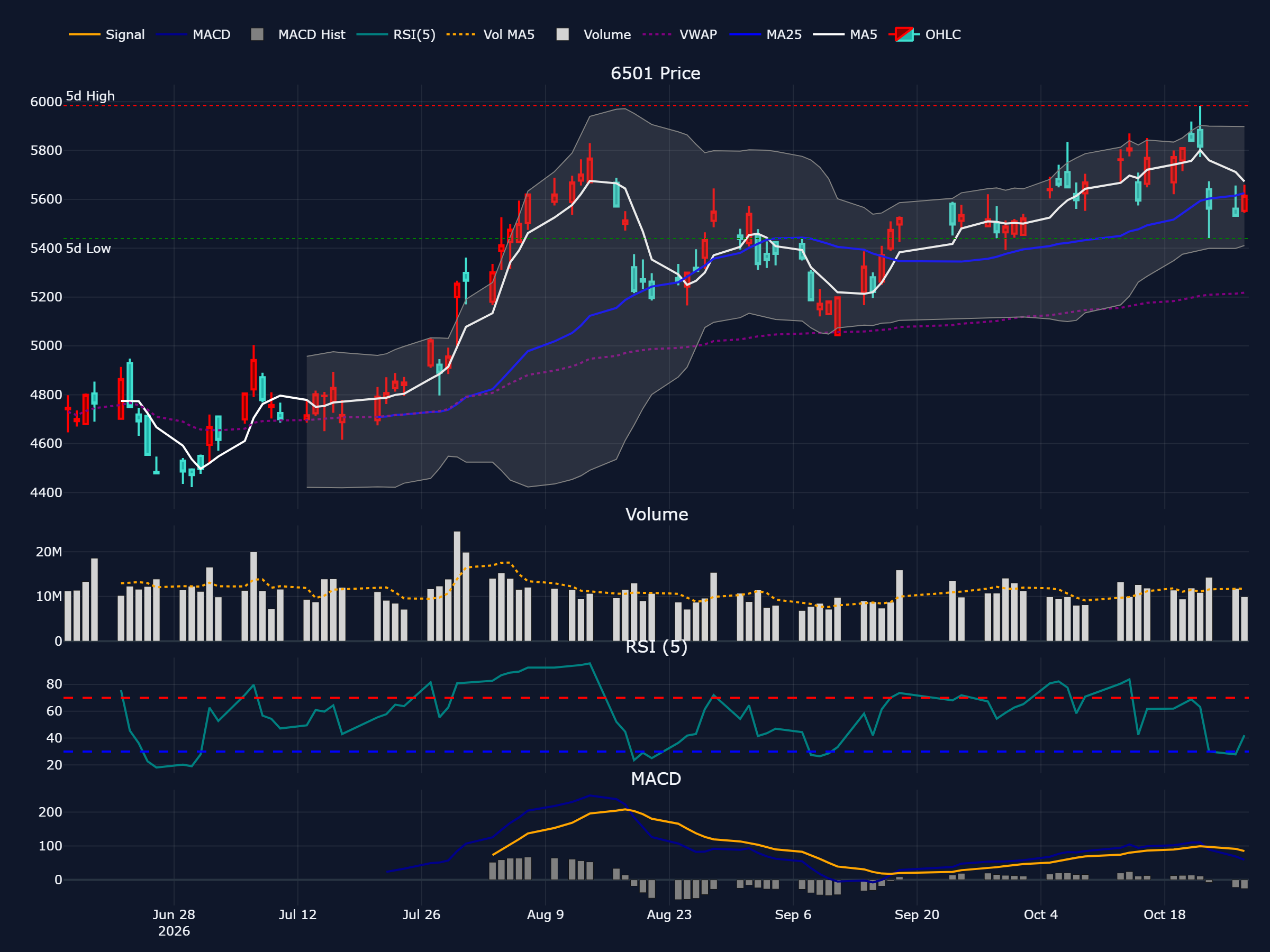Image resolution: width=1270 pixels, height=952 pixels.
Task: Click the 'Jun 28' x-axis date label
Action: [174, 914]
